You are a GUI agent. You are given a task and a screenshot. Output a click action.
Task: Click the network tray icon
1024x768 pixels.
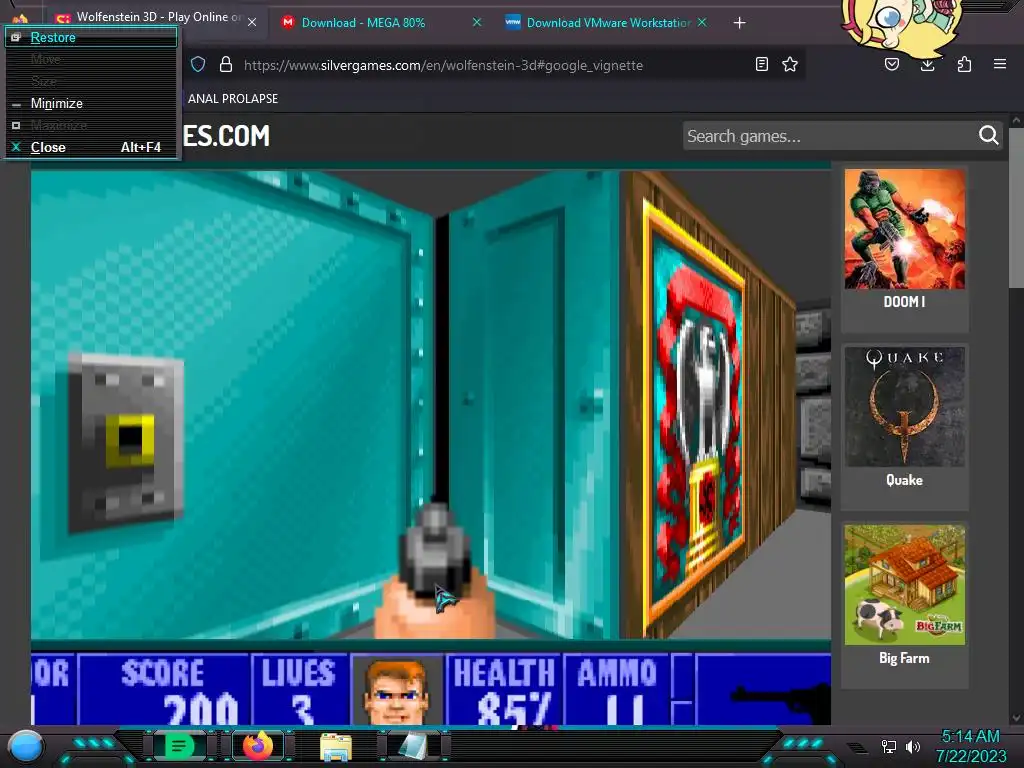[889, 746]
